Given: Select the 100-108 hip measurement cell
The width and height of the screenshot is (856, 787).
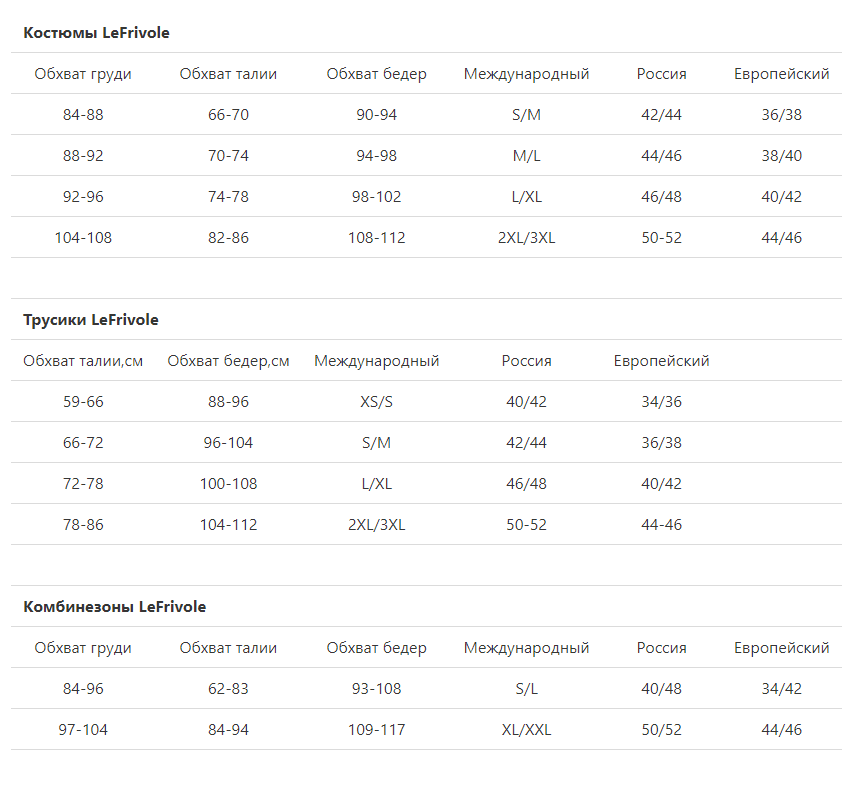Looking at the screenshot, I should coord(228,484).
